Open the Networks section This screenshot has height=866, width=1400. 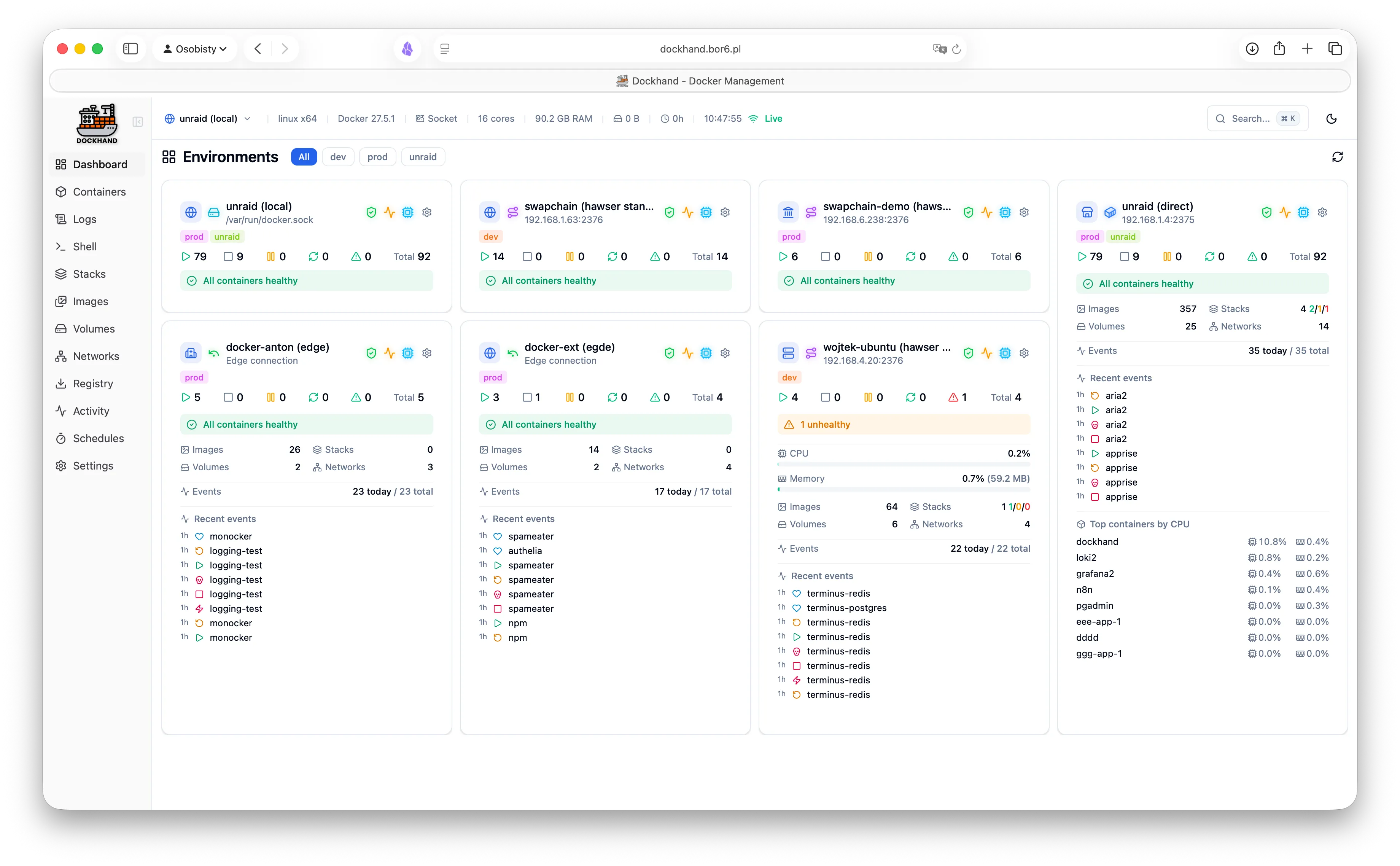[x=95, y=356]
